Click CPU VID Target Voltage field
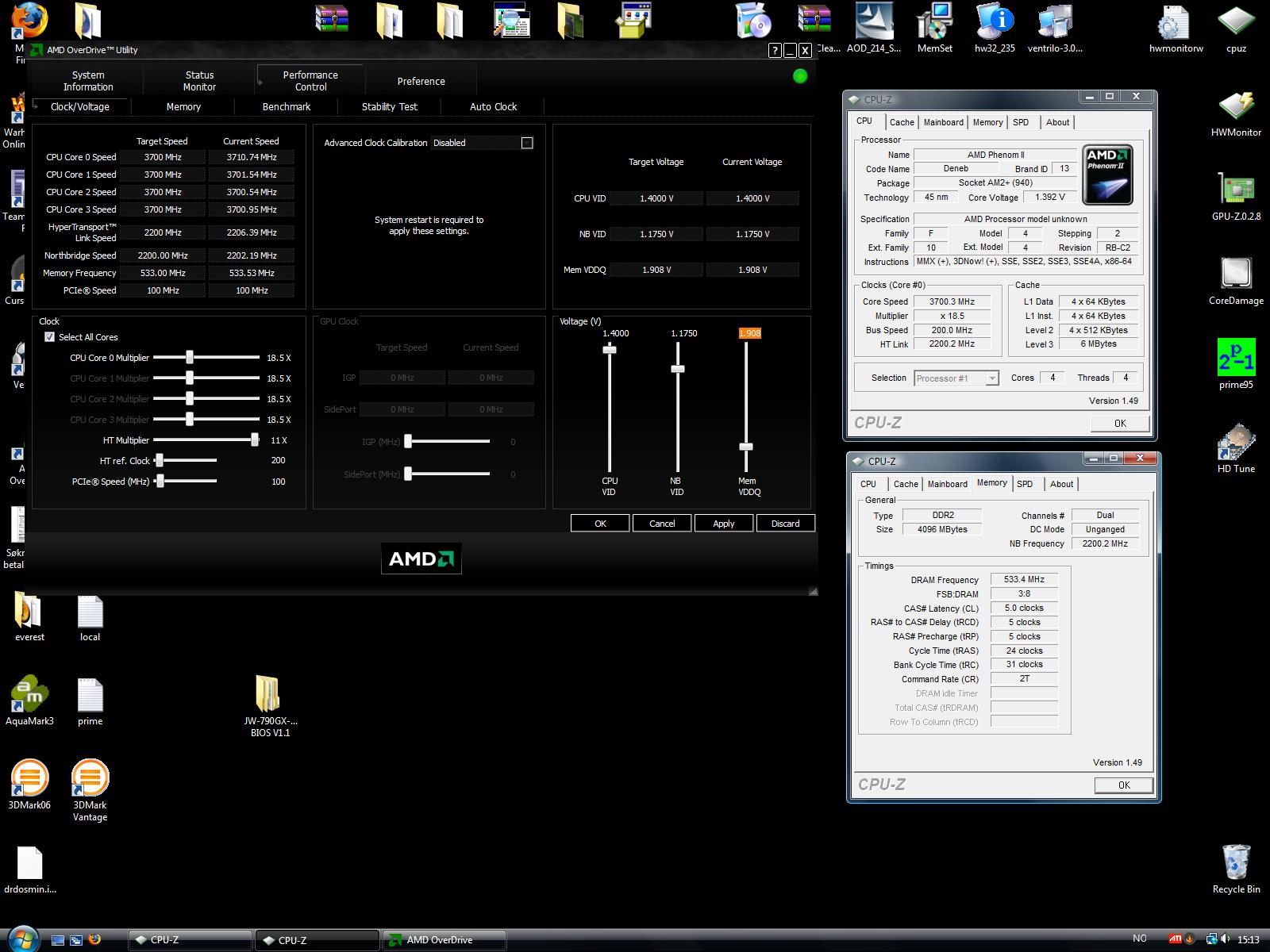This screenshot has width=1270, height=952. (x=656, y=198)
